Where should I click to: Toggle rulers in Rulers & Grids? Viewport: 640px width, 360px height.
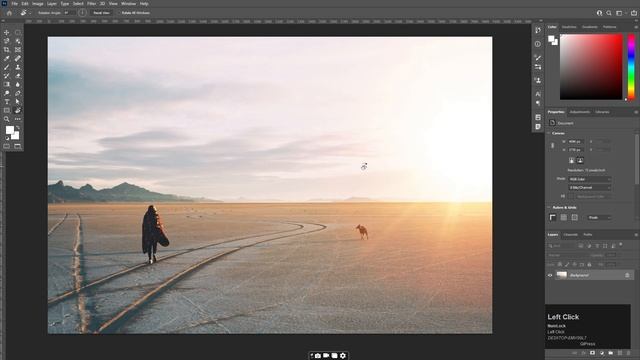pyautogui.click(x=553, y=218)
